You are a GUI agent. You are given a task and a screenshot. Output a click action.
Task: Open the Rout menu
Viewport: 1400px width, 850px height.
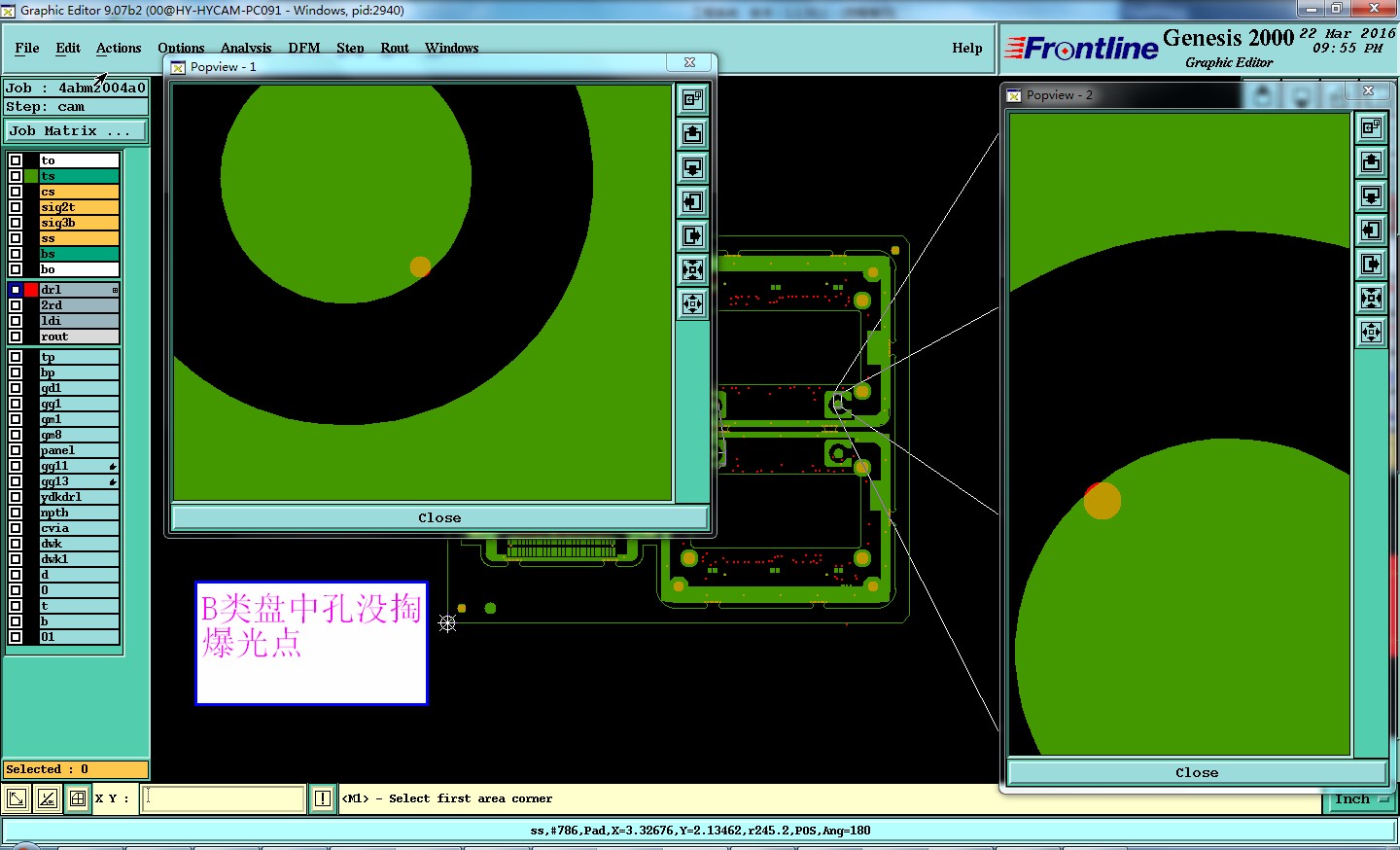click(395, 48)
